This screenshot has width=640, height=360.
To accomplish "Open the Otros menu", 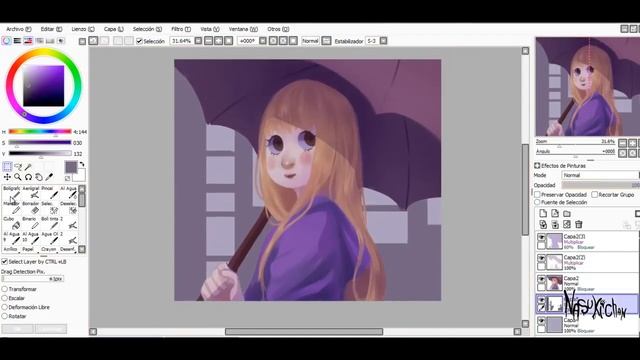I will click(278, 29).
